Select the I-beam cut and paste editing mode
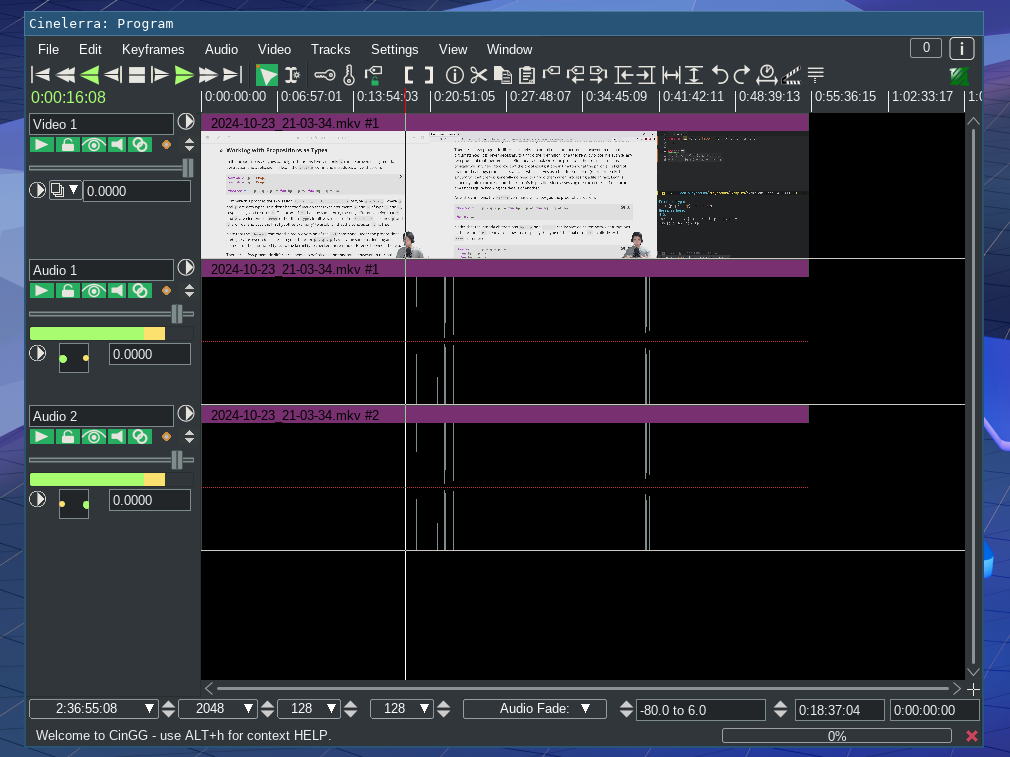This screenshot has width=1010, height=757. click(x=292, y=74)
